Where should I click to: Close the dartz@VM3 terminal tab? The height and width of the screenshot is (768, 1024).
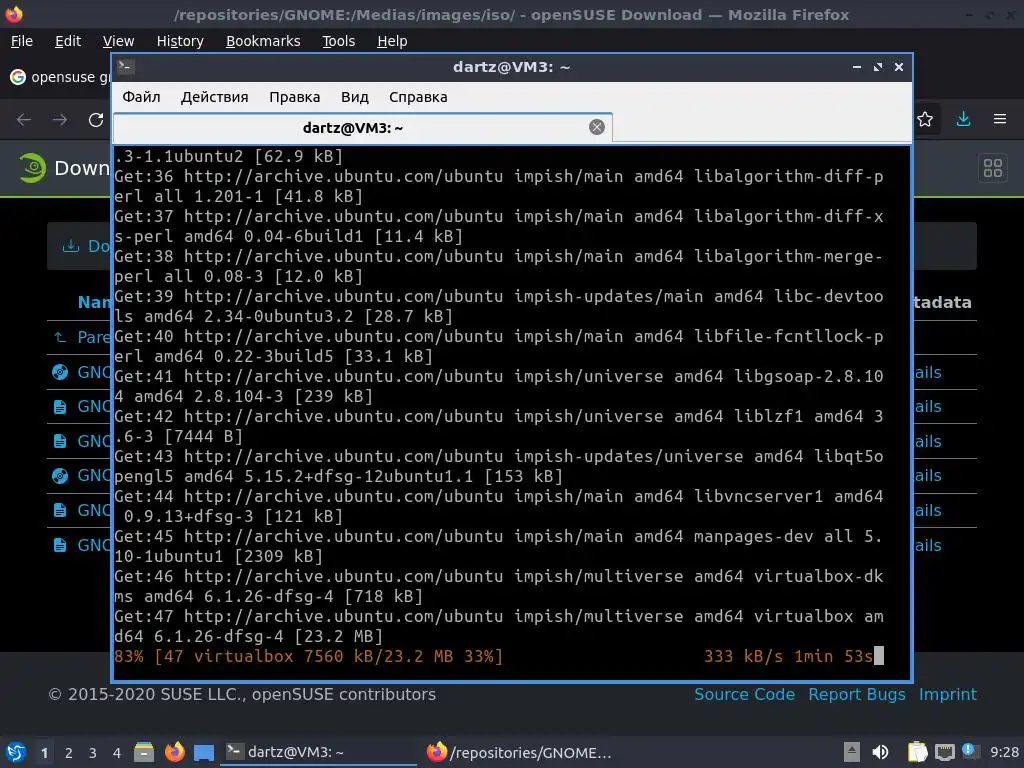pos(596,127)
